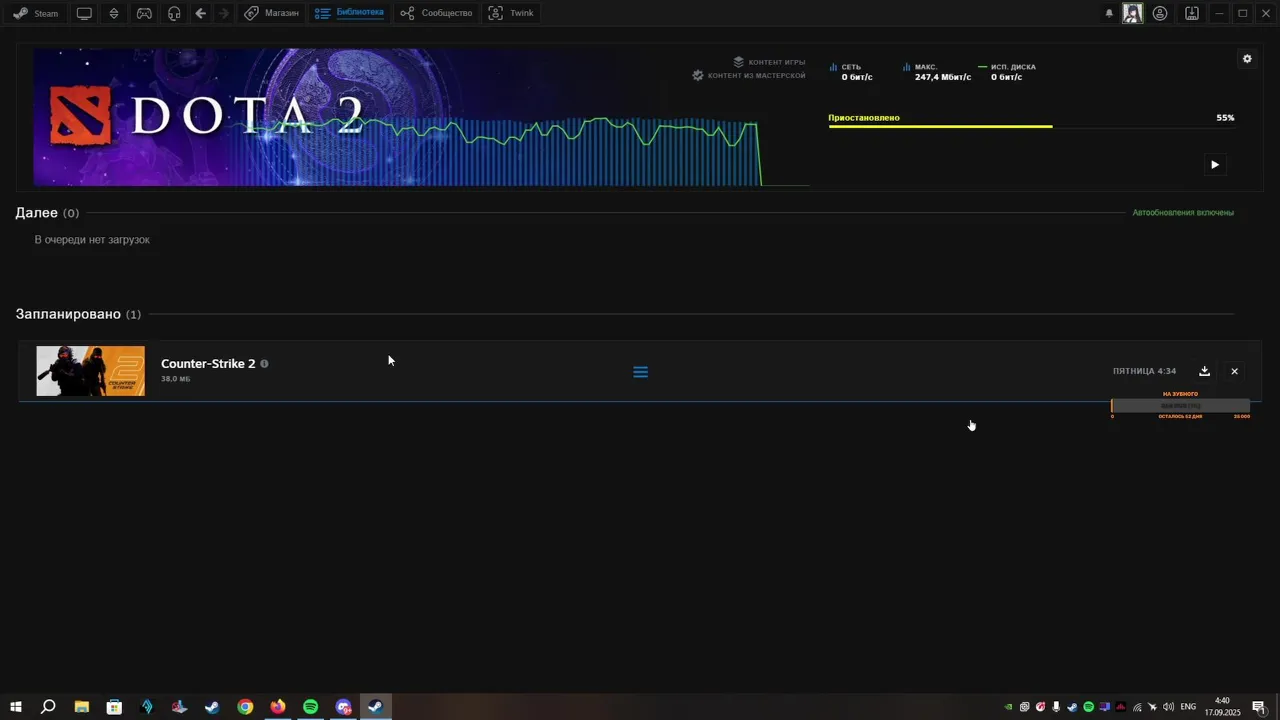This screenshot has width=1280, height=720.
Task: Click the Пятница 4:34 scheduled time
Action: [x=1144, y=371]
